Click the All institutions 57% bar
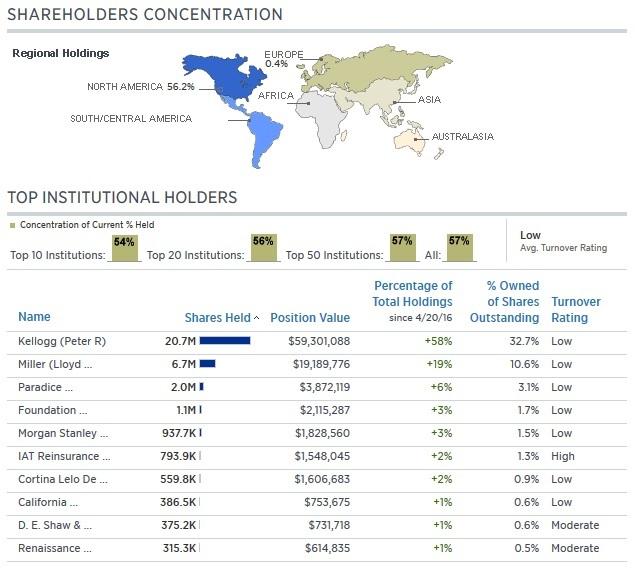 point(460,248)
